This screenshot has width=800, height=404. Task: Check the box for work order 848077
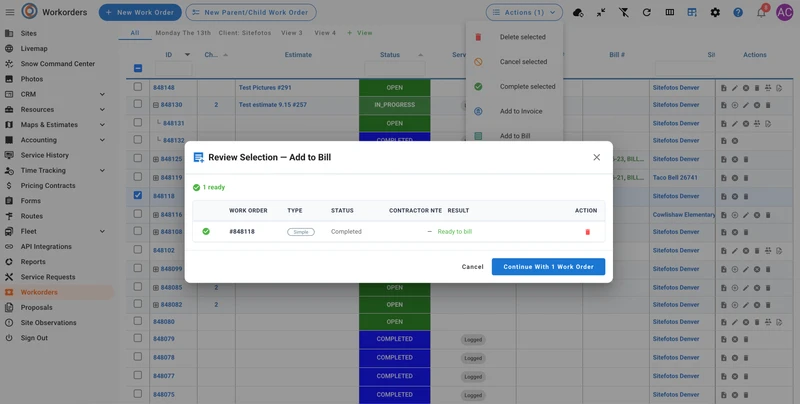(x=138, y=375)
